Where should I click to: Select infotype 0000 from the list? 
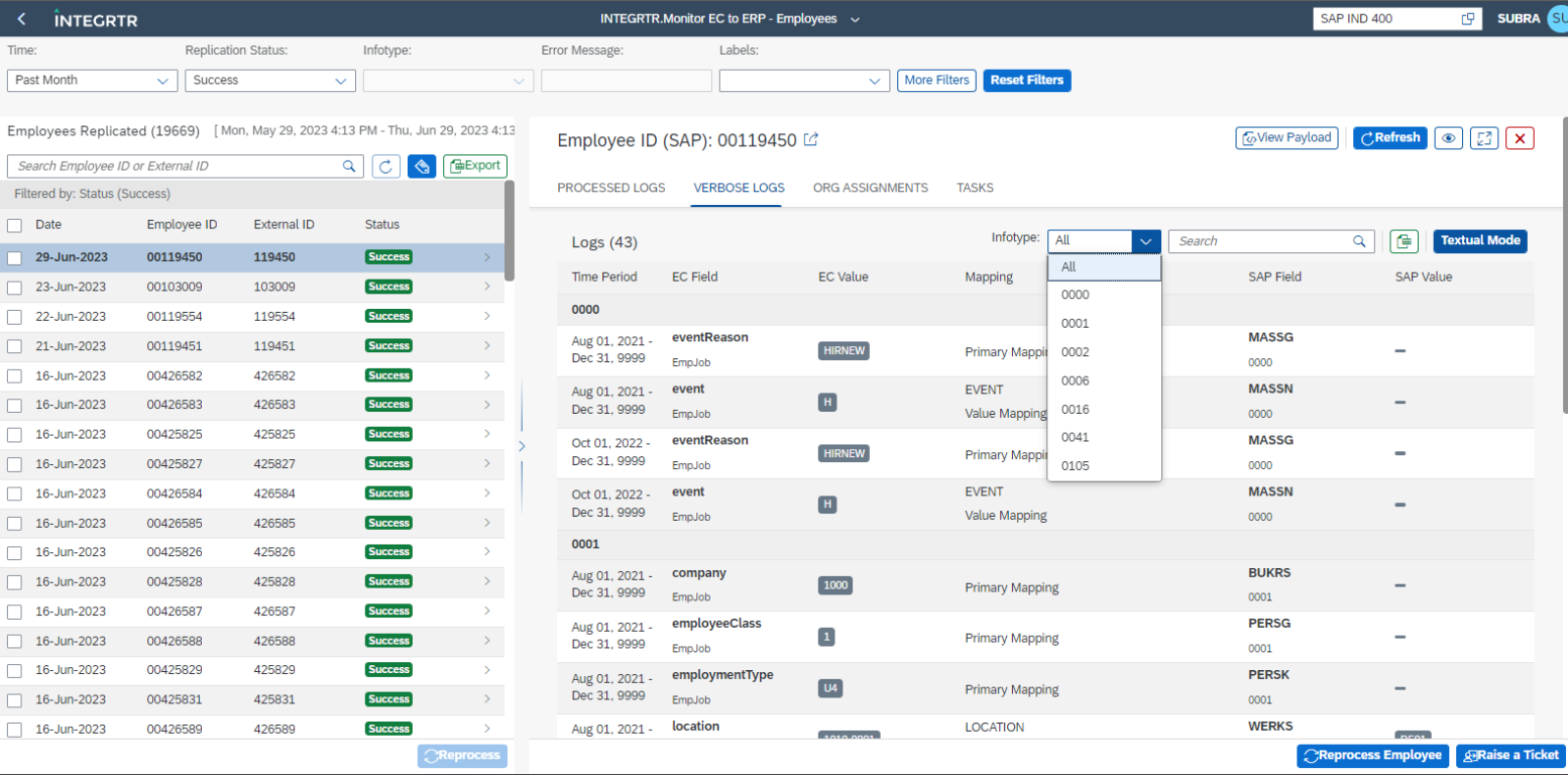tap(1104, 294)
